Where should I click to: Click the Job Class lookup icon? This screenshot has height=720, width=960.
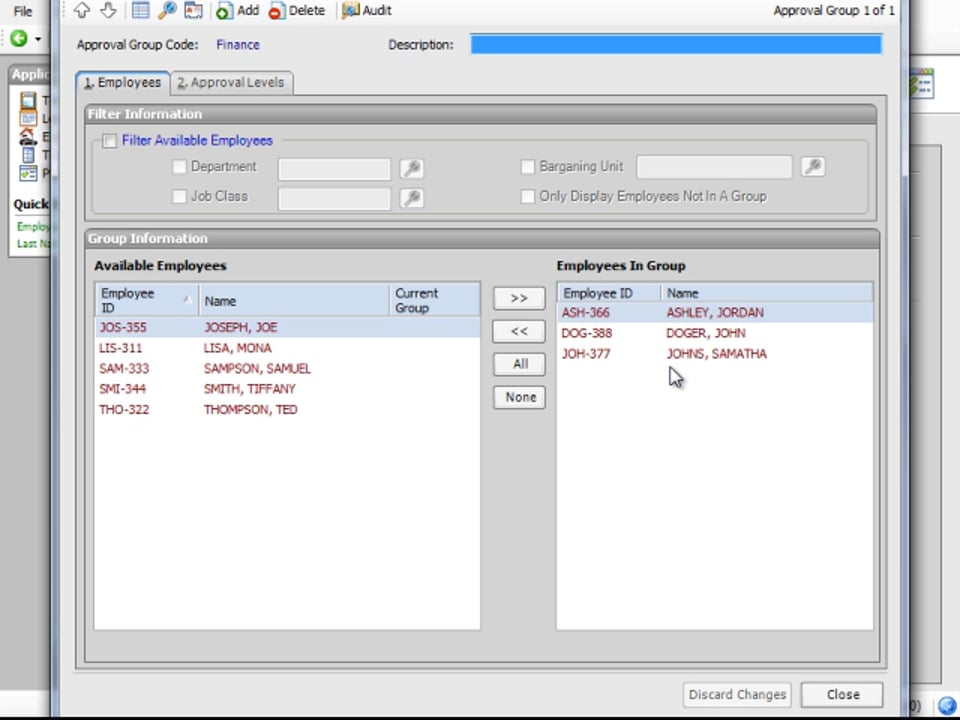pyautogui.click(x=411, y=197)
